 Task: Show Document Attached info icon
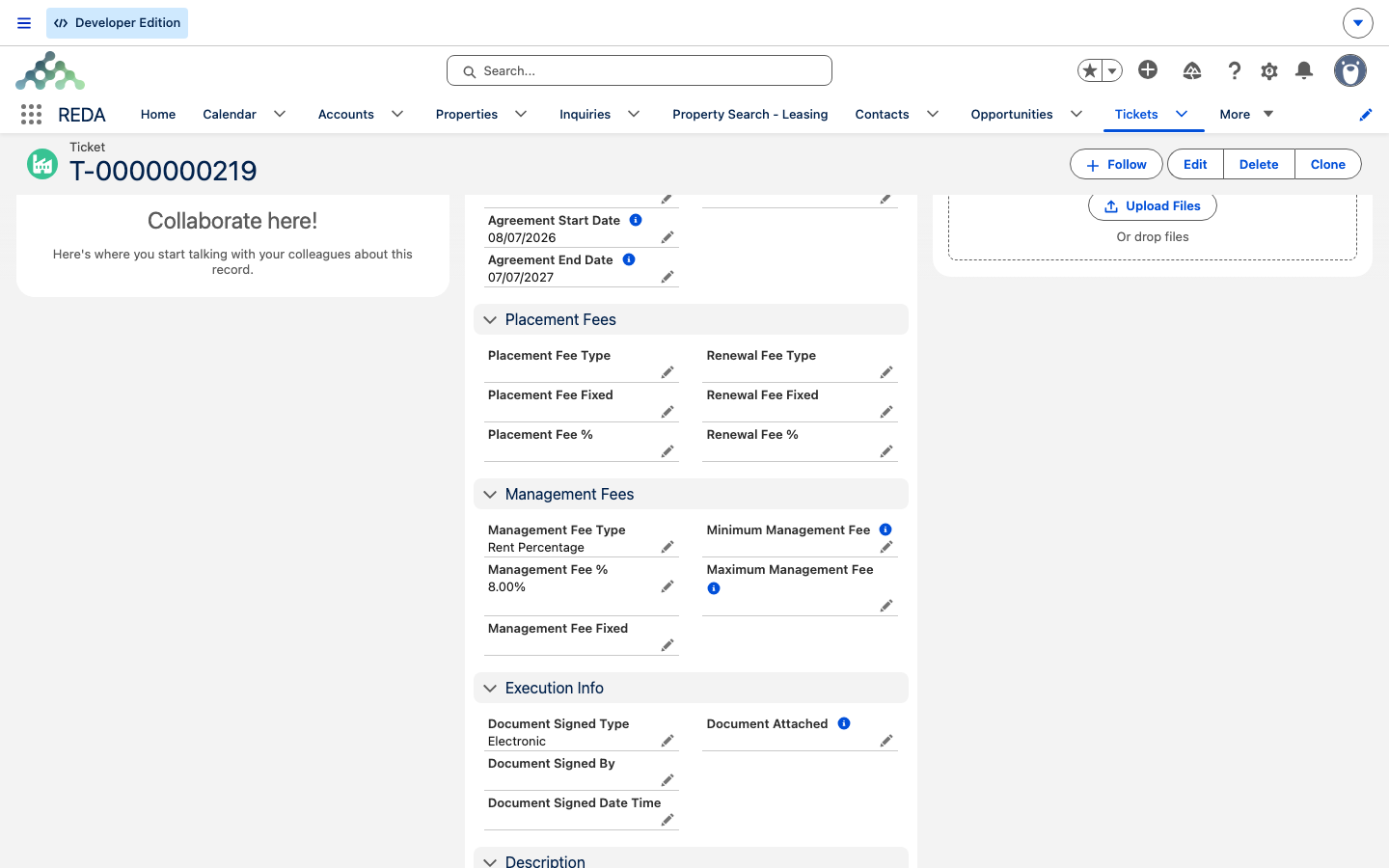click(x=844, y=723)
